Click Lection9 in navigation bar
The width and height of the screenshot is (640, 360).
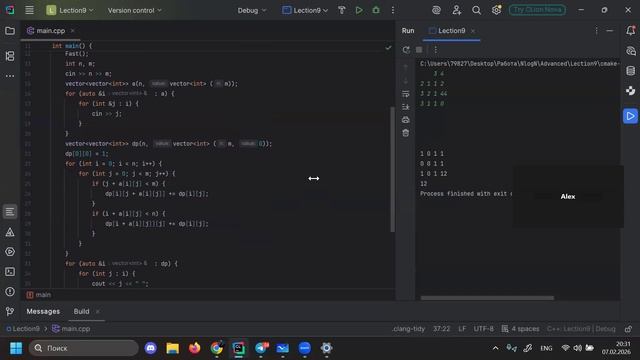23,329
